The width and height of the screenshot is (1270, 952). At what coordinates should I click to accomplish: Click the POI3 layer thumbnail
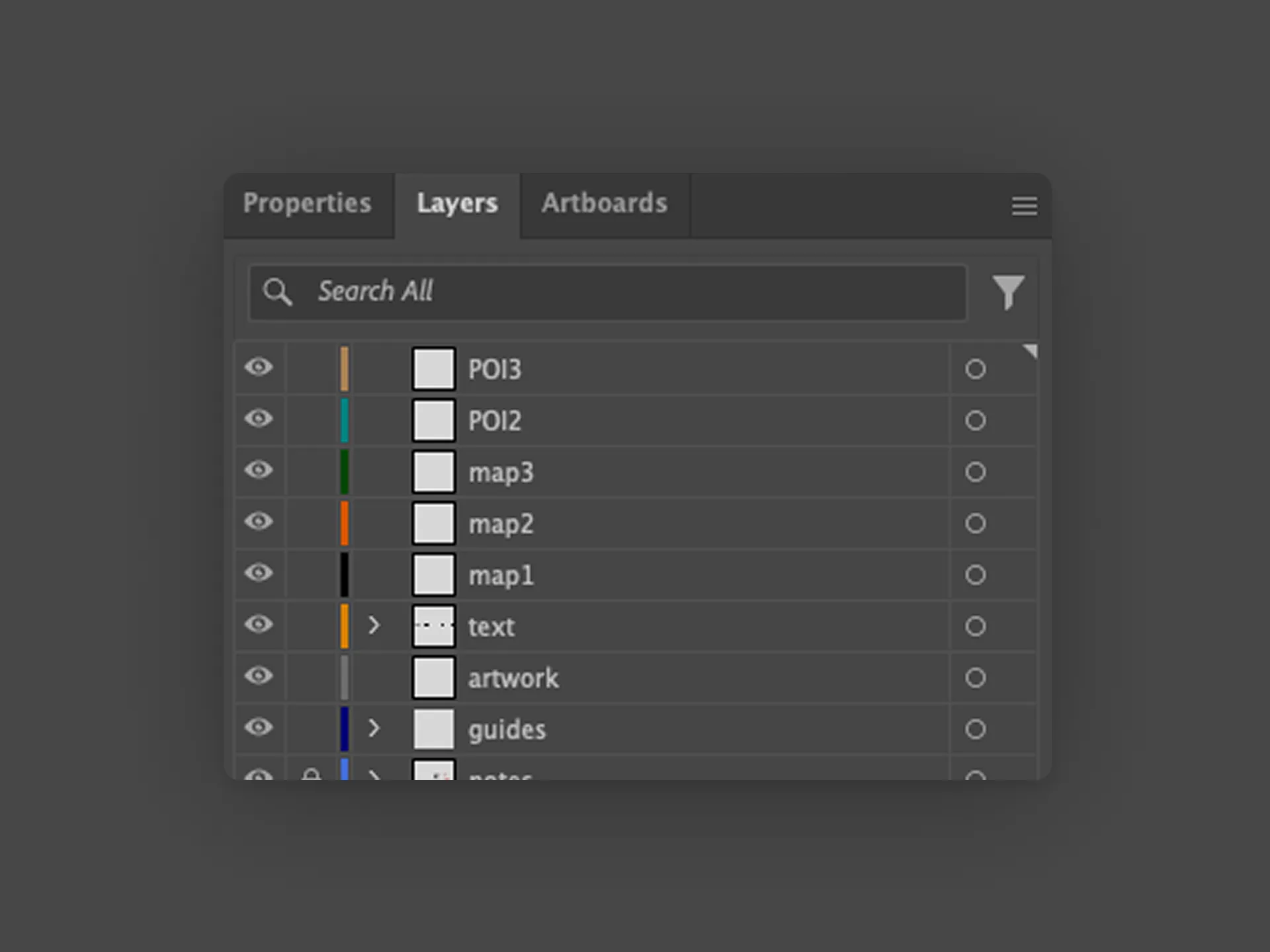coord(433,369)
